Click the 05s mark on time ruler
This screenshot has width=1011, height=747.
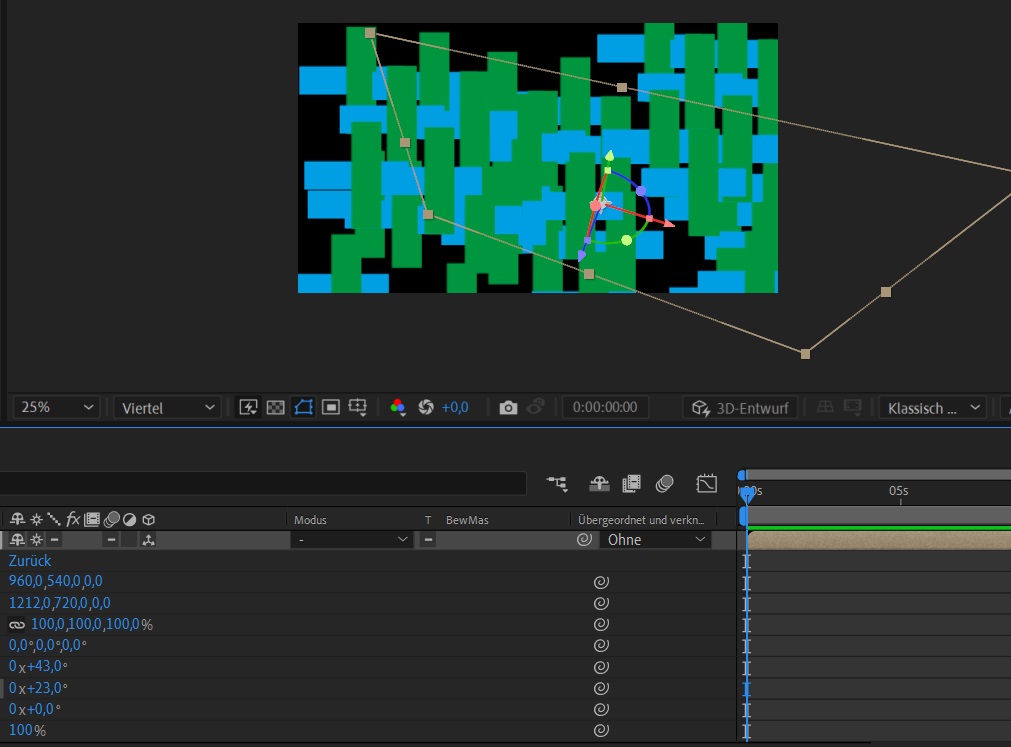899,491
